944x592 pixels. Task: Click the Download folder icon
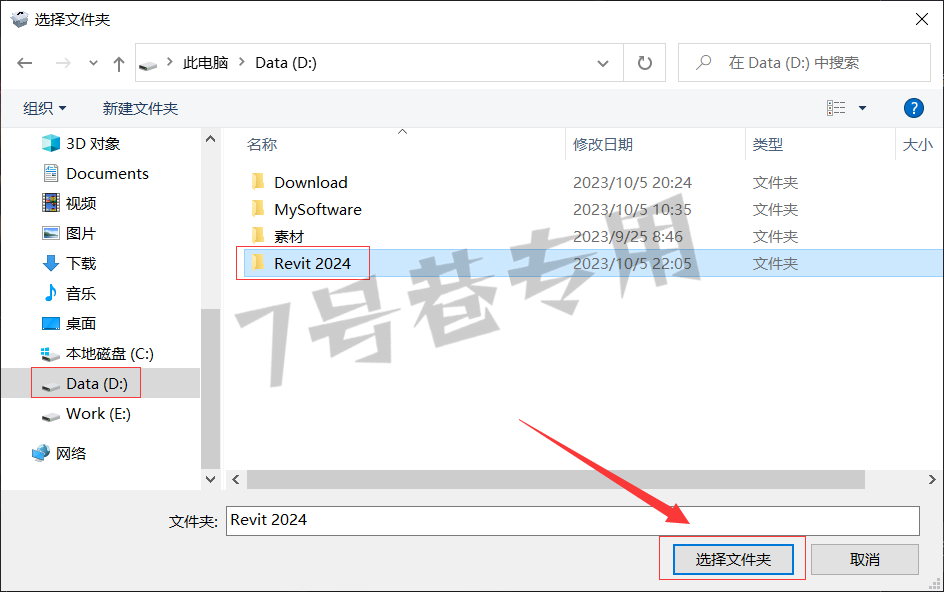258,181
